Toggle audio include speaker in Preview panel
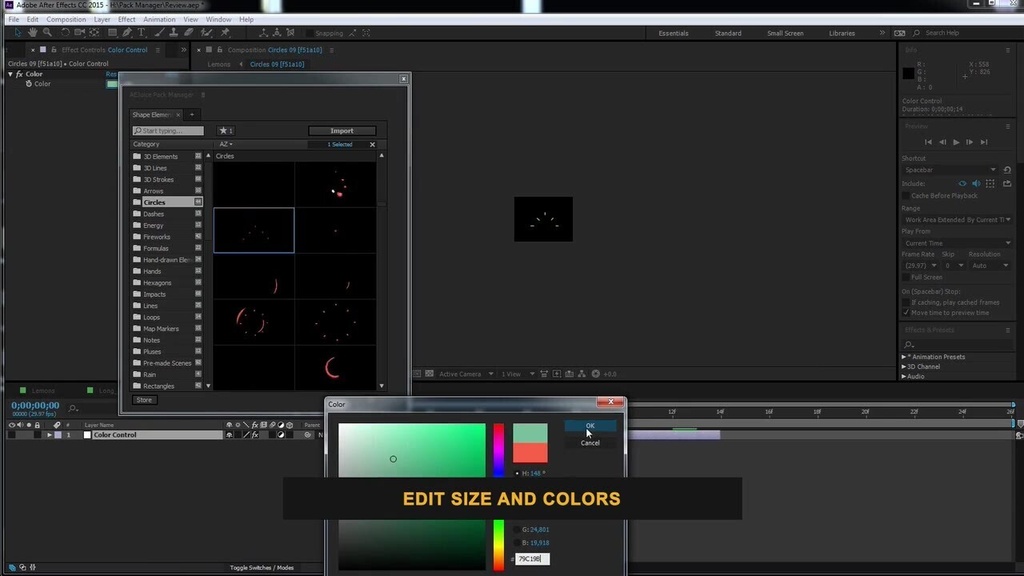Viewport: 1024px width, 576px height. pos(976,184)
